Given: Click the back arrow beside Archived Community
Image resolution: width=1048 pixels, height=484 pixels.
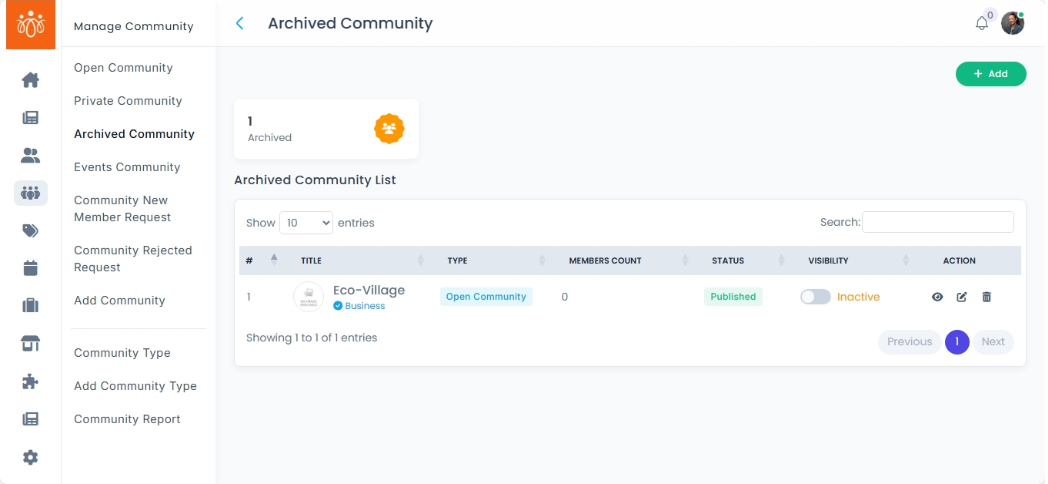Looking at the screenshot, I should click(240, 23).
